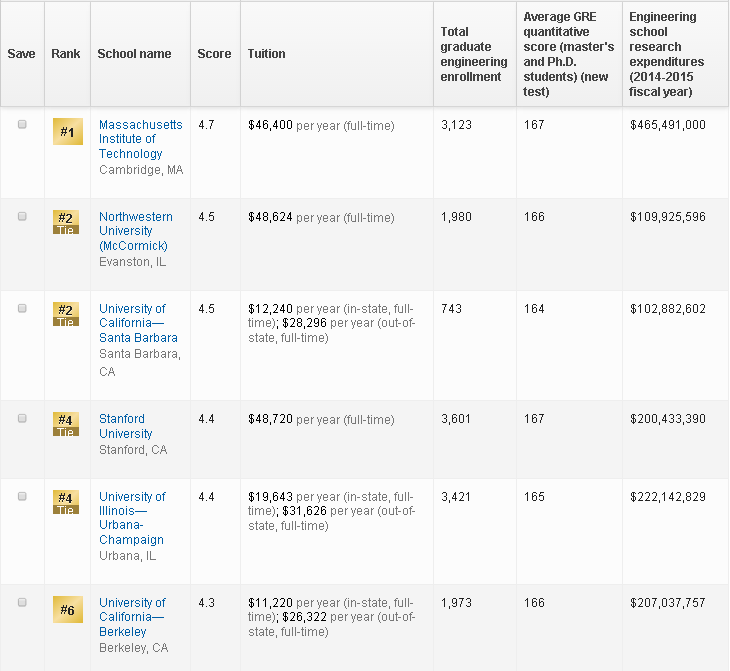Click the #1 rank badge for MIT
Image resolution: width=730 pixels, height=671 pixels.
66,132
